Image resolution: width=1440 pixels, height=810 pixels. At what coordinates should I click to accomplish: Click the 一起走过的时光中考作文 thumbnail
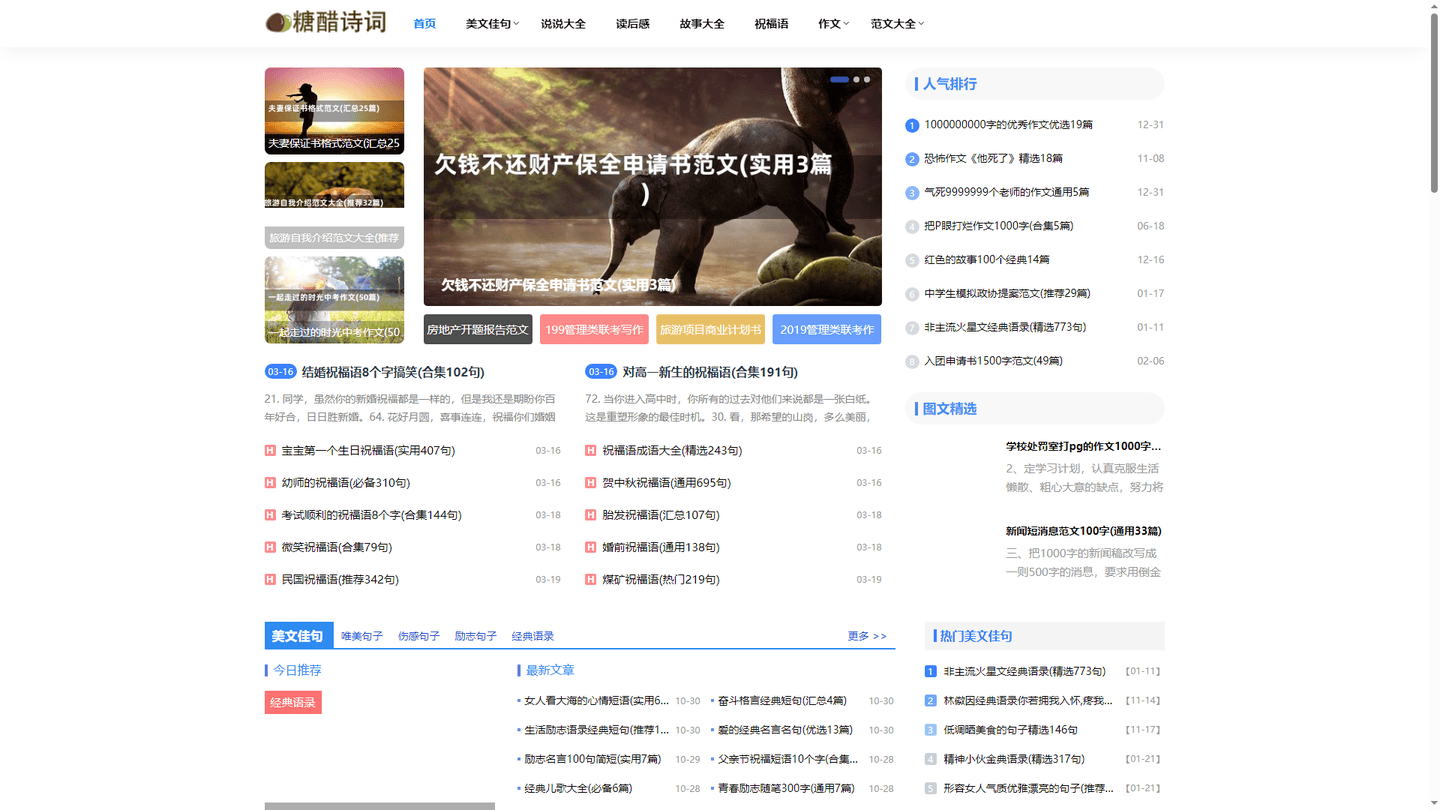pos(334,300)
